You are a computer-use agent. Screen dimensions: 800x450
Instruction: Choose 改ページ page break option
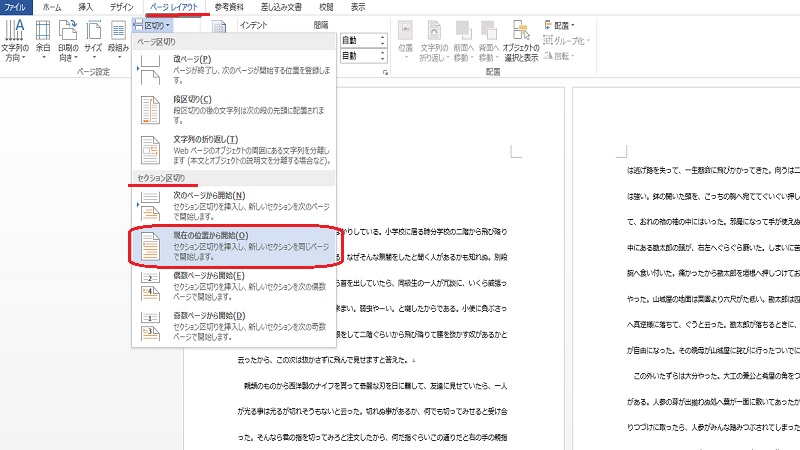(234, 69)
